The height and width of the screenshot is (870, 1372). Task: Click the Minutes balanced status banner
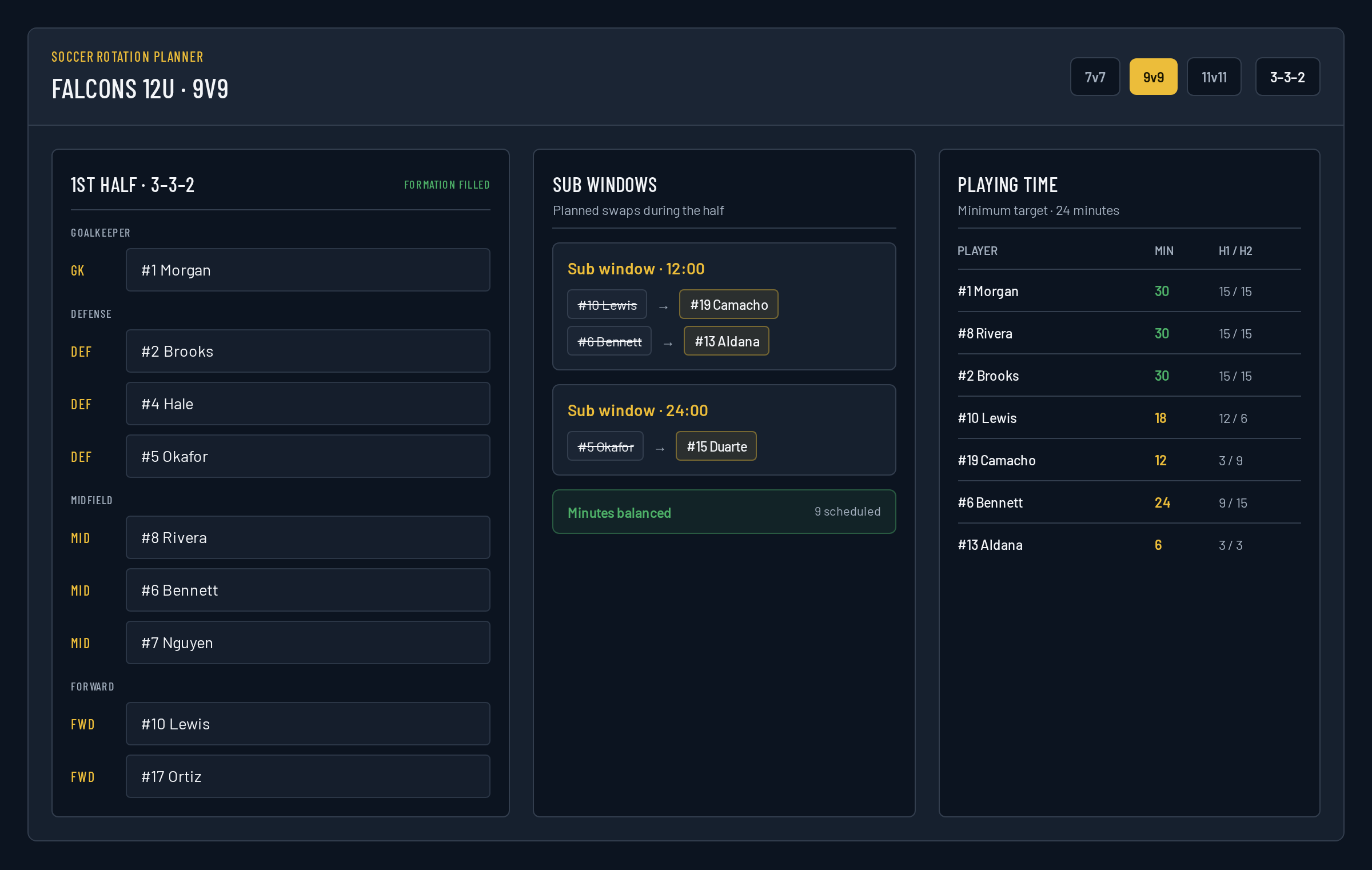[x=724, y=512]
